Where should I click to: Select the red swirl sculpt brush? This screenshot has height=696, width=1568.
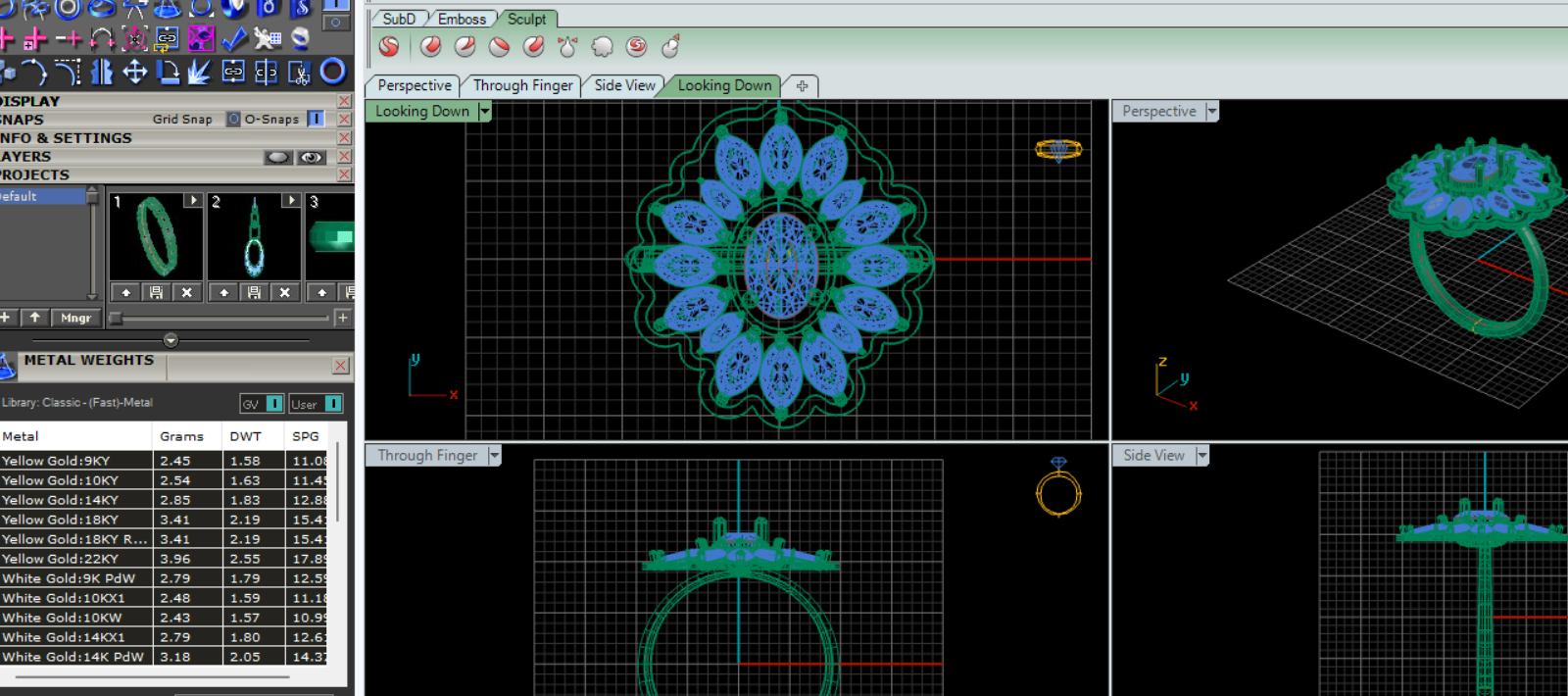click(637, 46)
